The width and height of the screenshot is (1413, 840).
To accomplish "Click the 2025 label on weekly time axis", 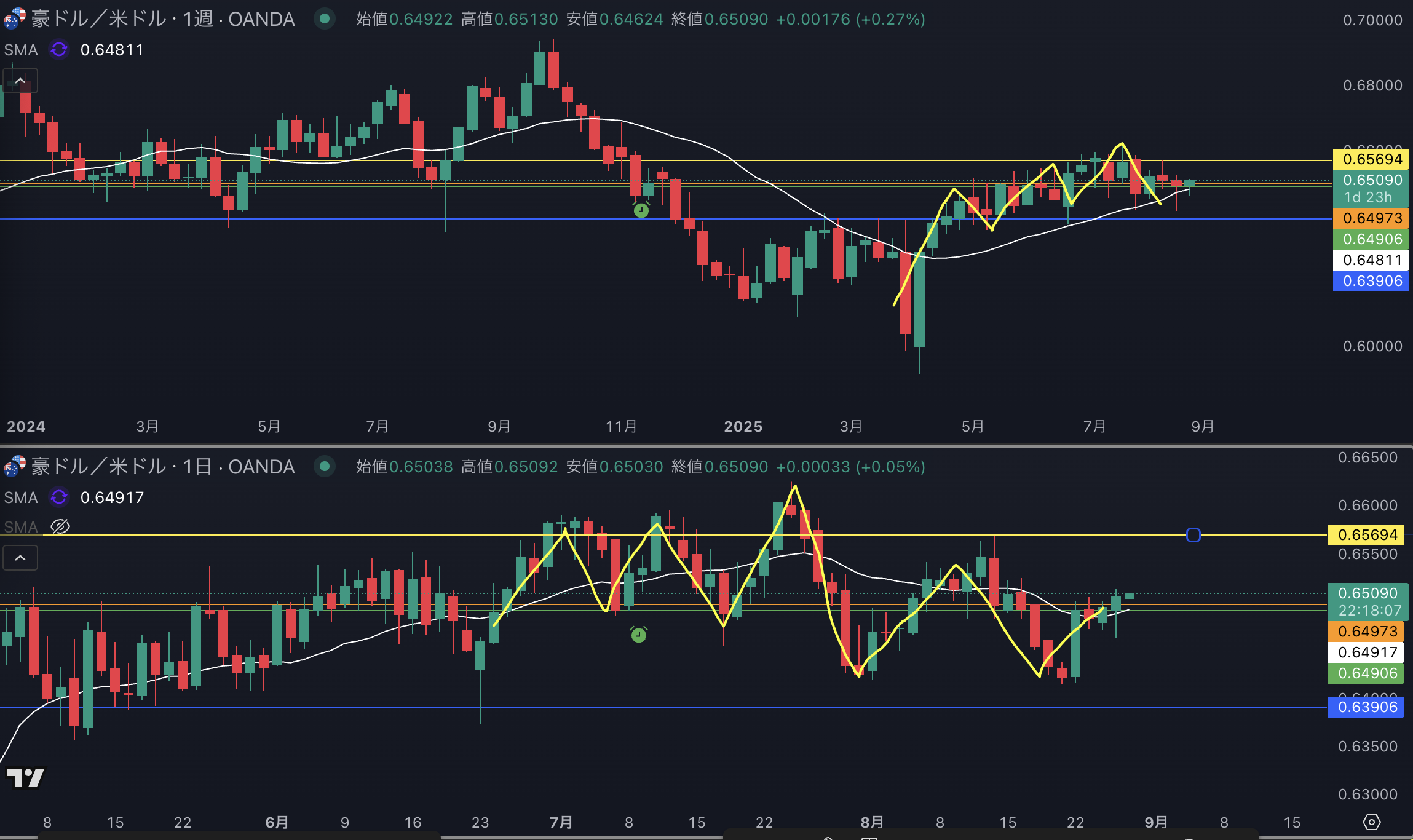I will coord(743,426).
